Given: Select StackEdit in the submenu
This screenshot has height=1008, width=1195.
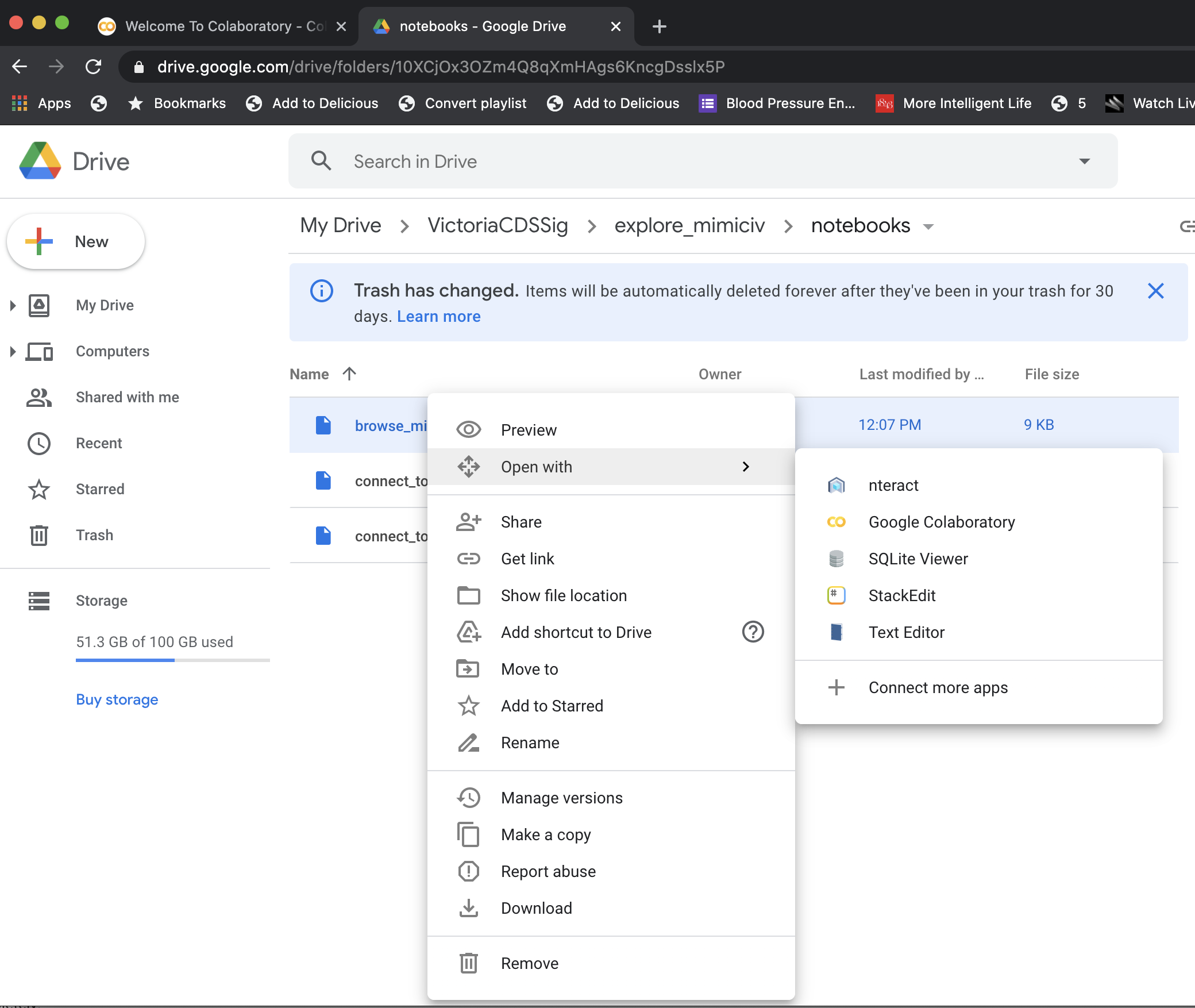Looking at the screenshot, I should coord(901,595).
